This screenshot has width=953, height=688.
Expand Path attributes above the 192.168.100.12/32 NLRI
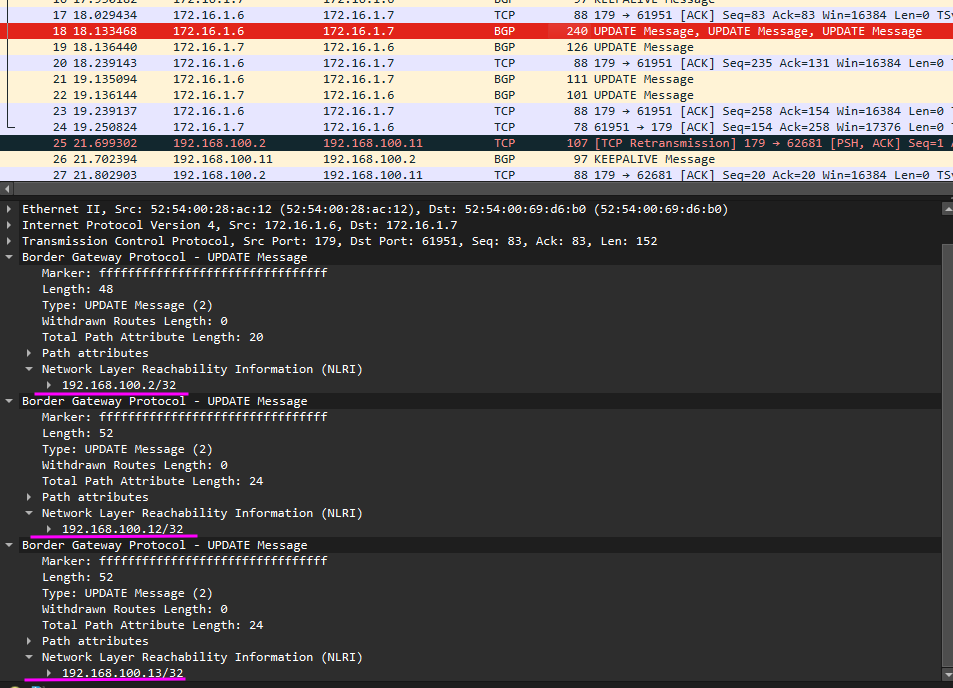click(29, 497)
